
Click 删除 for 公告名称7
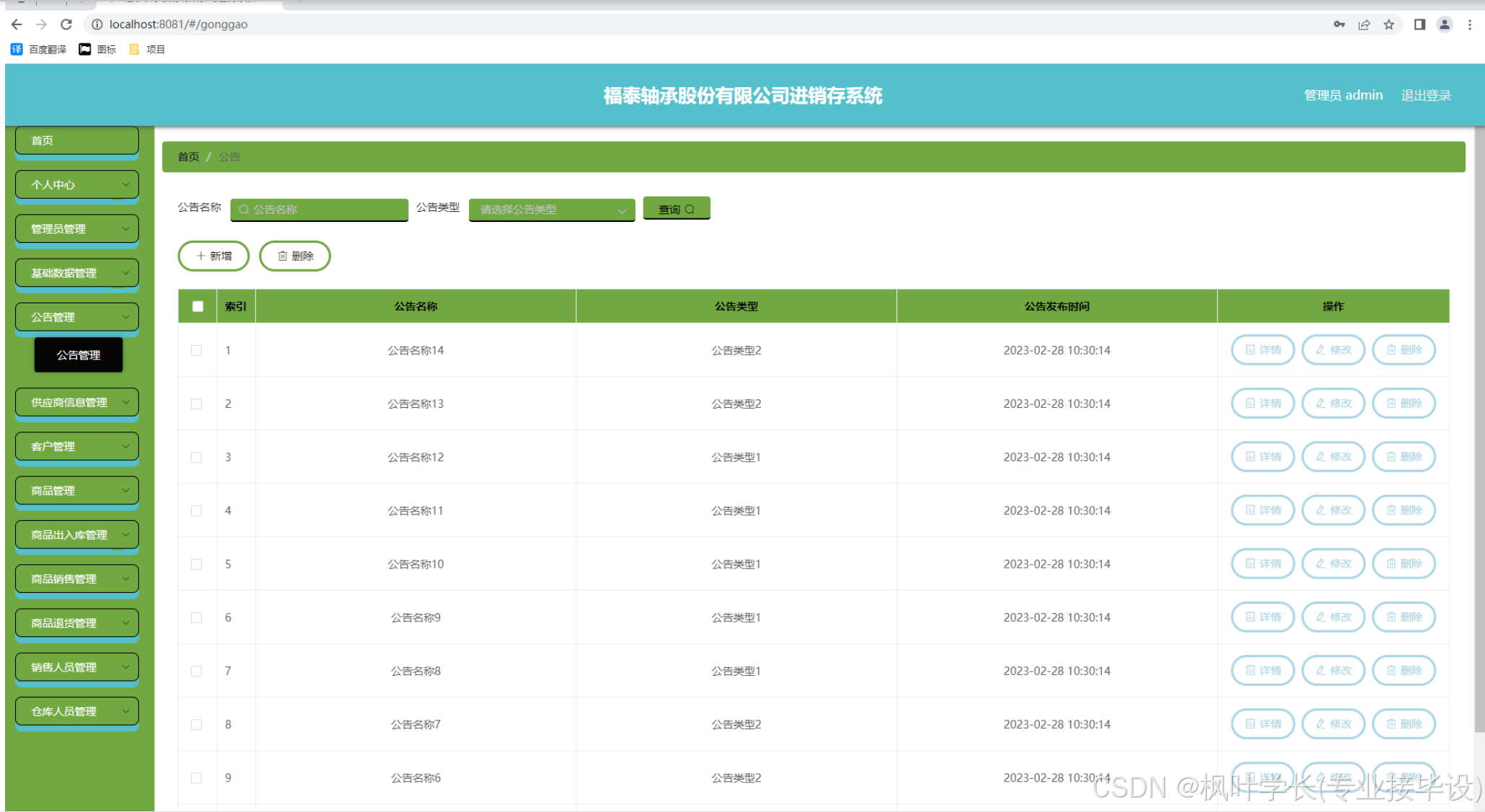(x=1404, y=724)
